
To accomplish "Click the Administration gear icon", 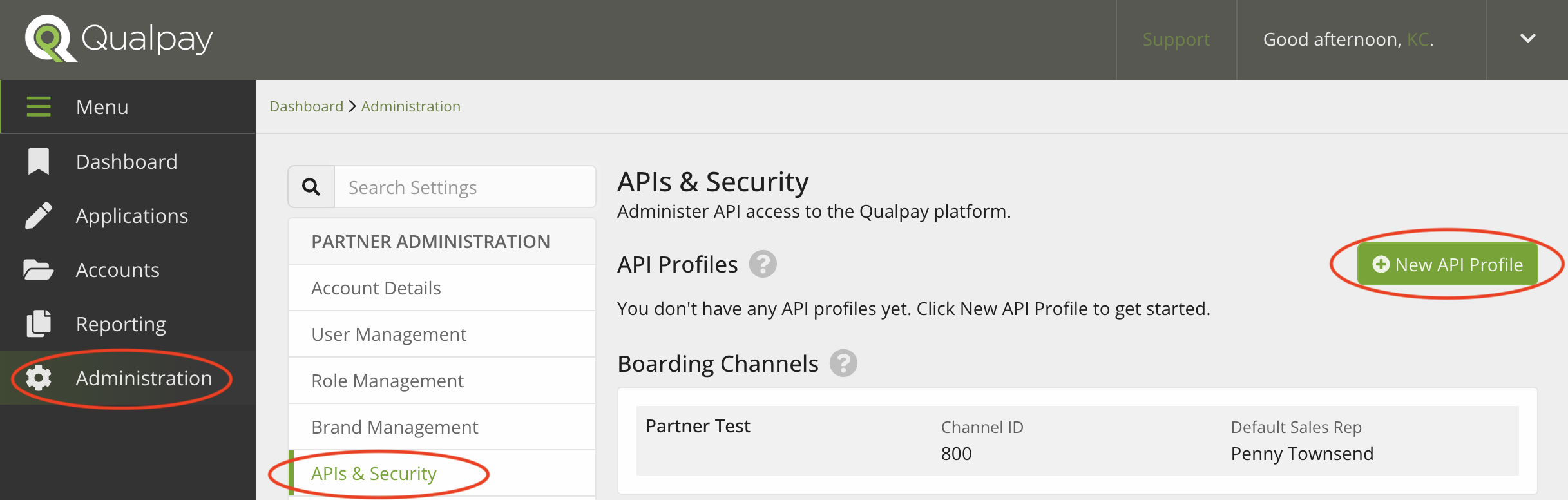I will pyautogui.click(x=39, y=378).
